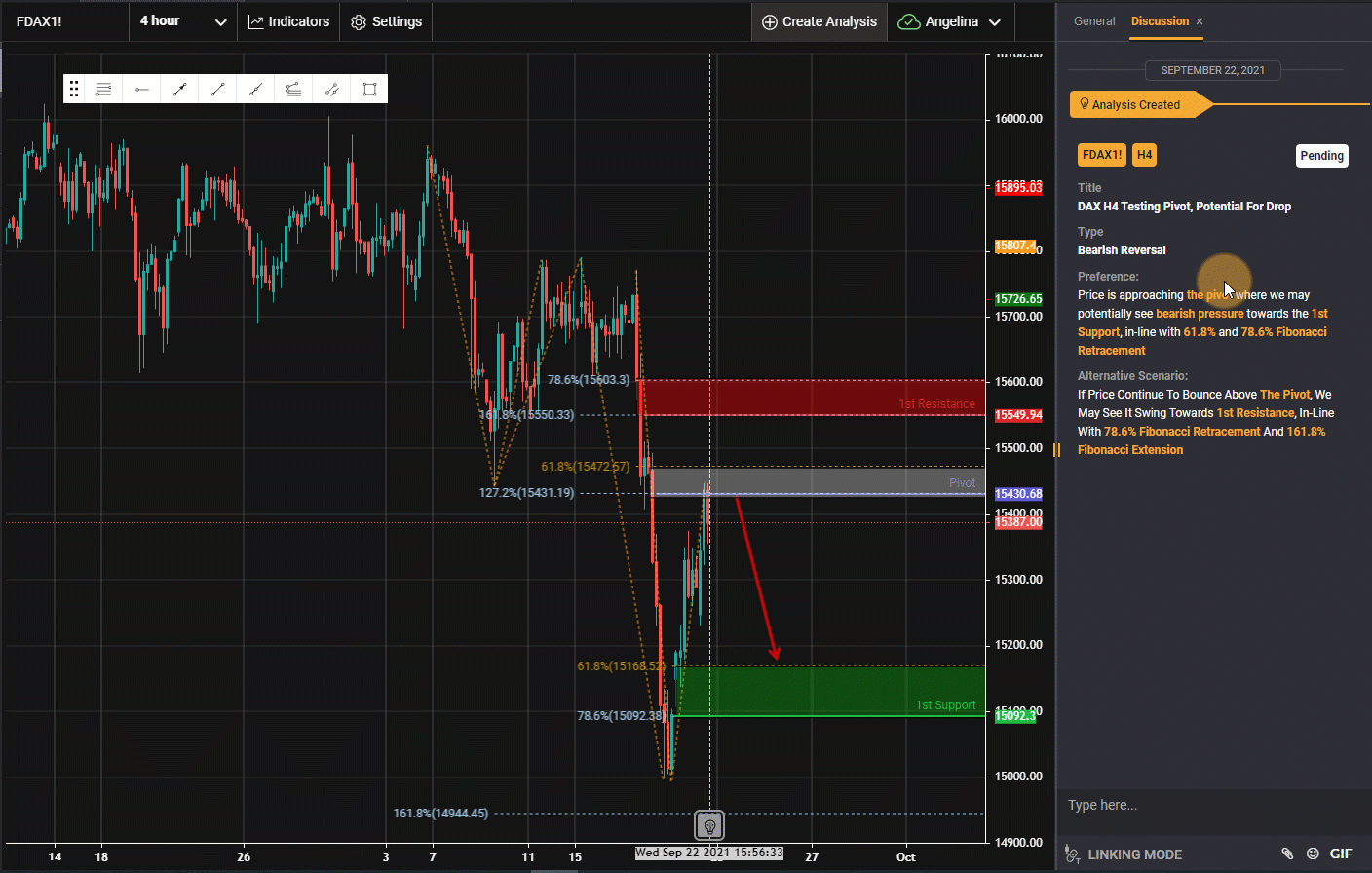Select the Fibonacci retracement levels tool
1372x873 pixels.
point(103,89)
